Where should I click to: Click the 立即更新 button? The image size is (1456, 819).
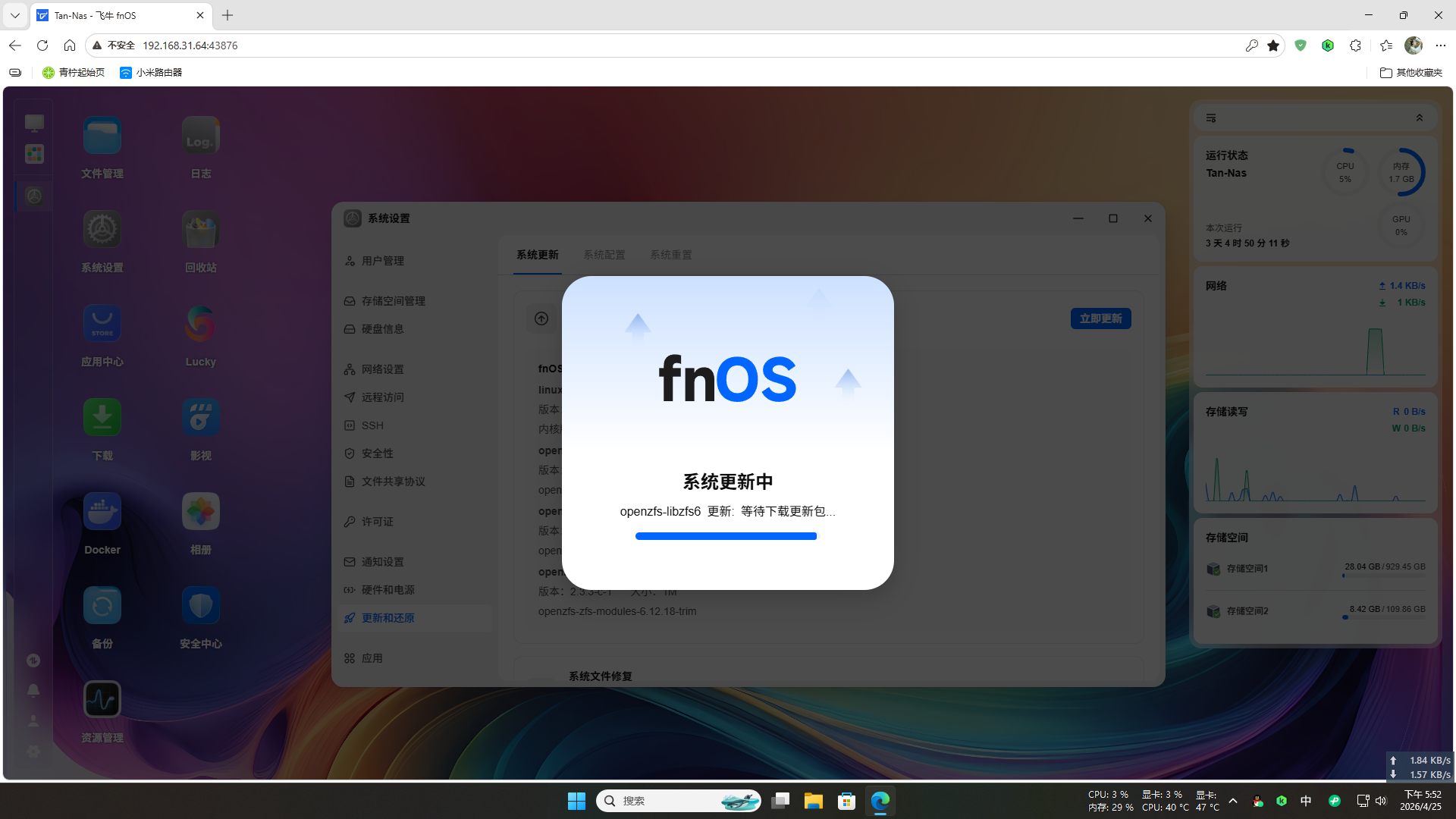[1101, 318]
